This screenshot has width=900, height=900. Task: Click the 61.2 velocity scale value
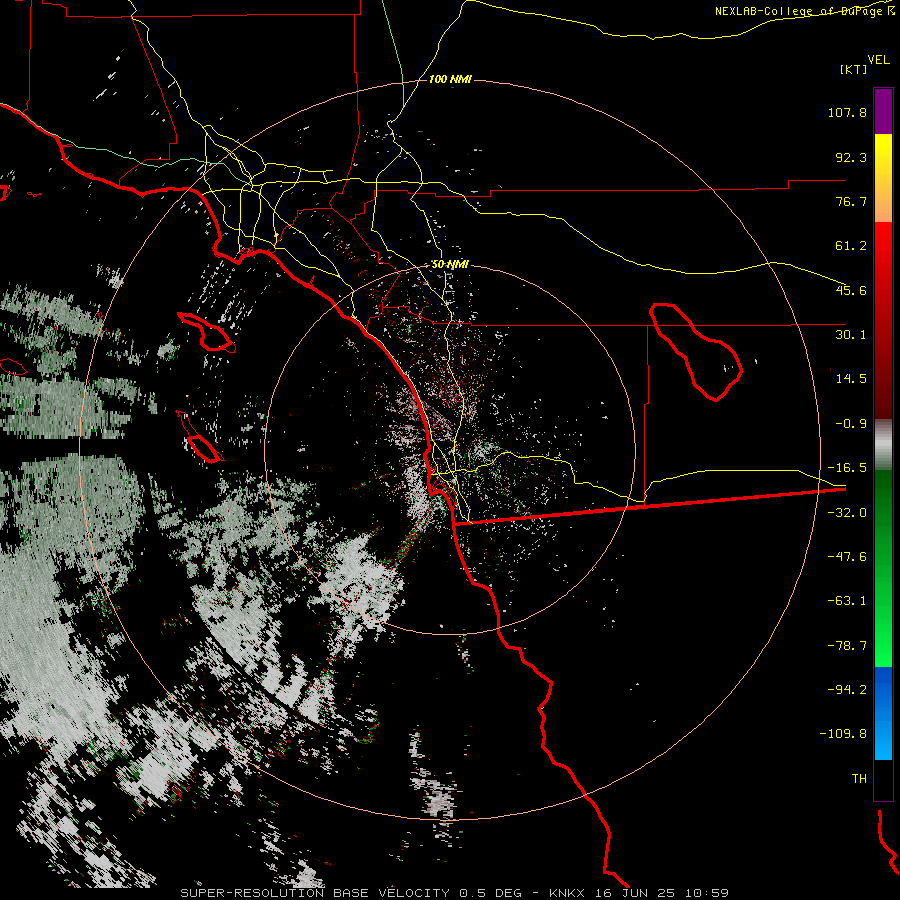pos(851,246)
